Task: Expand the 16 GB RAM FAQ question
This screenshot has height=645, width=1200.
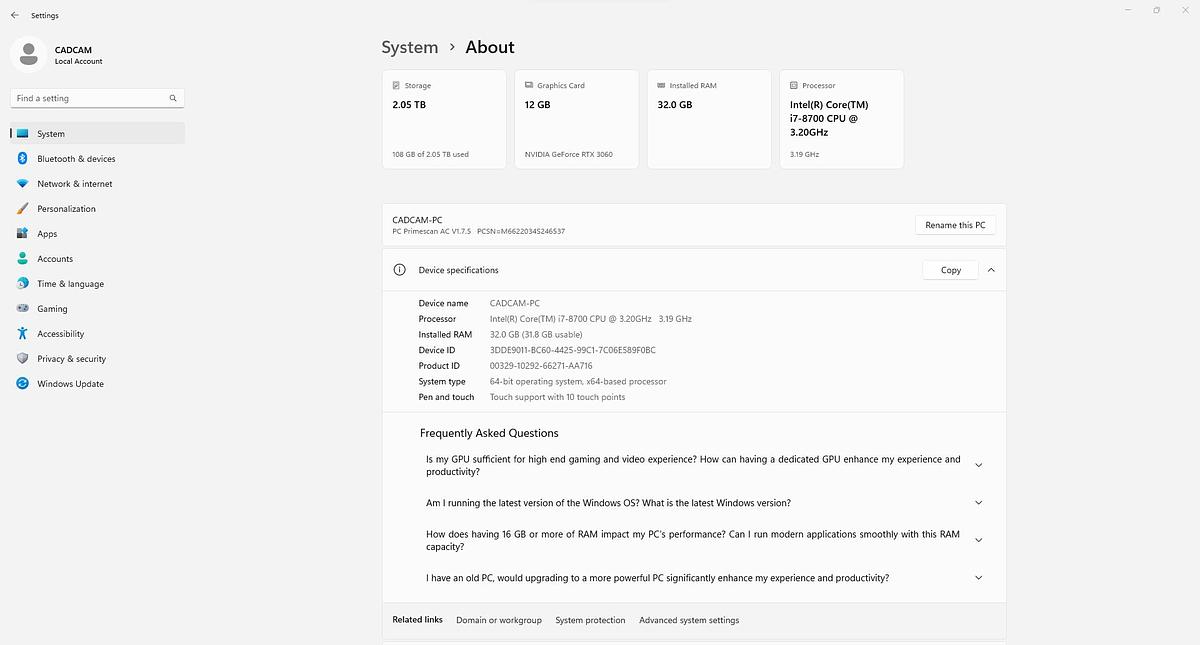Action: [x=978, y=540]
